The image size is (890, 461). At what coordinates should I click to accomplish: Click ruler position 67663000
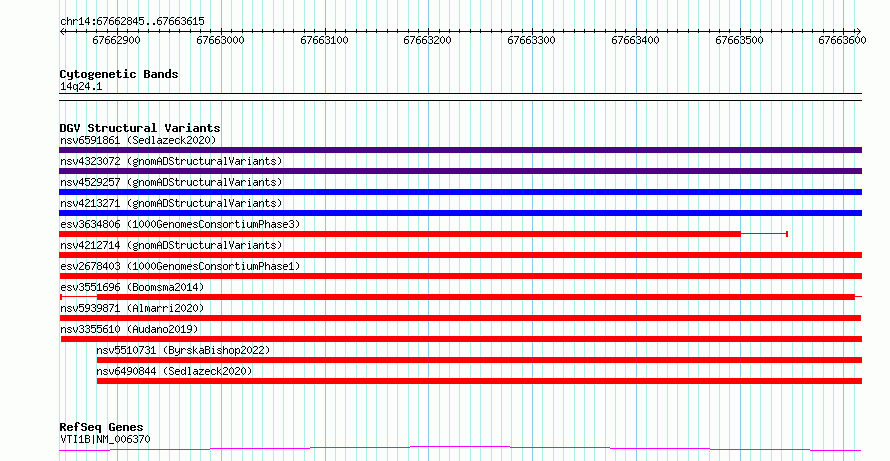[x=220, y=40]
